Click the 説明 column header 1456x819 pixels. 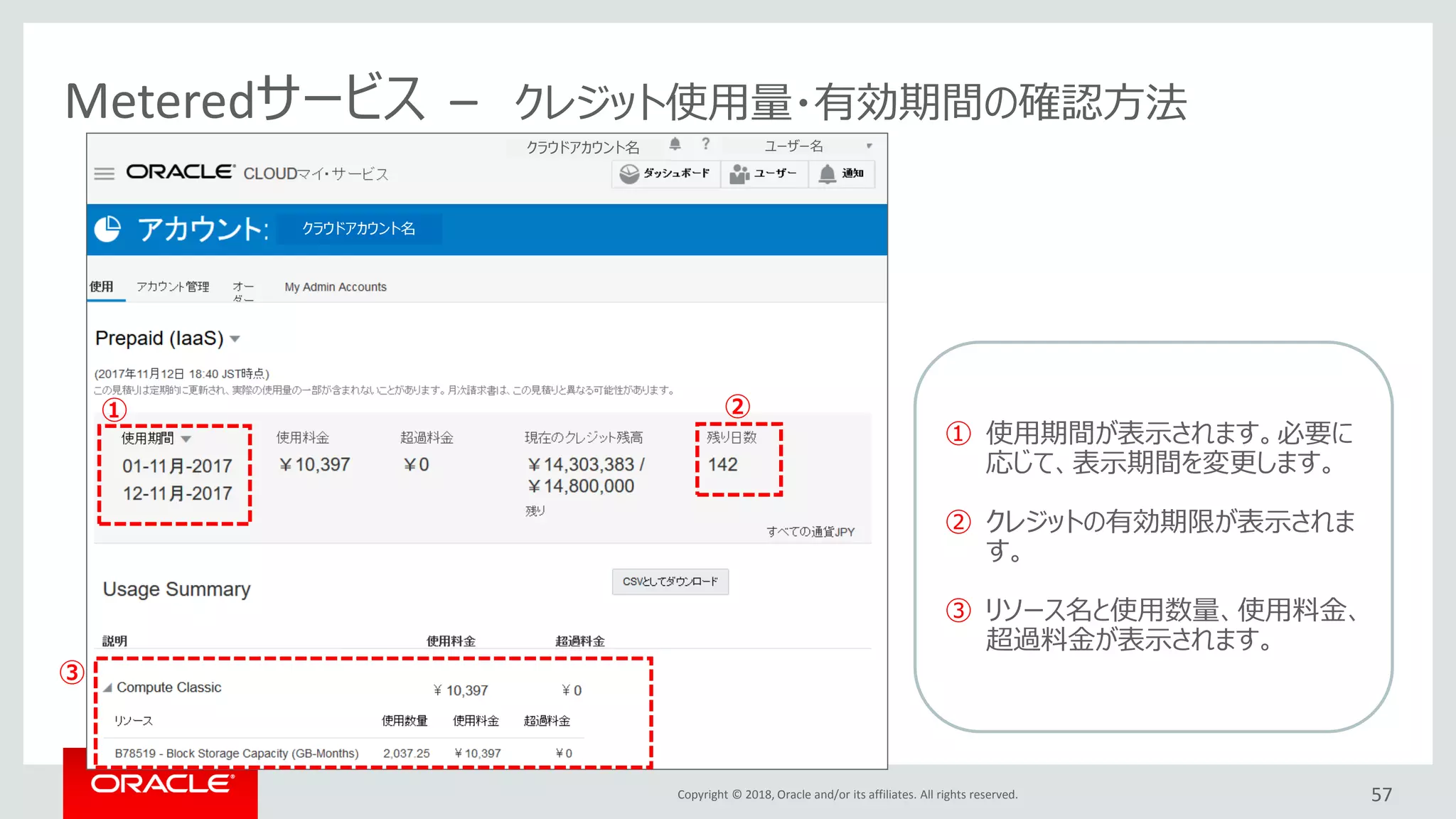pyautogui.click(x=114, y=641)
